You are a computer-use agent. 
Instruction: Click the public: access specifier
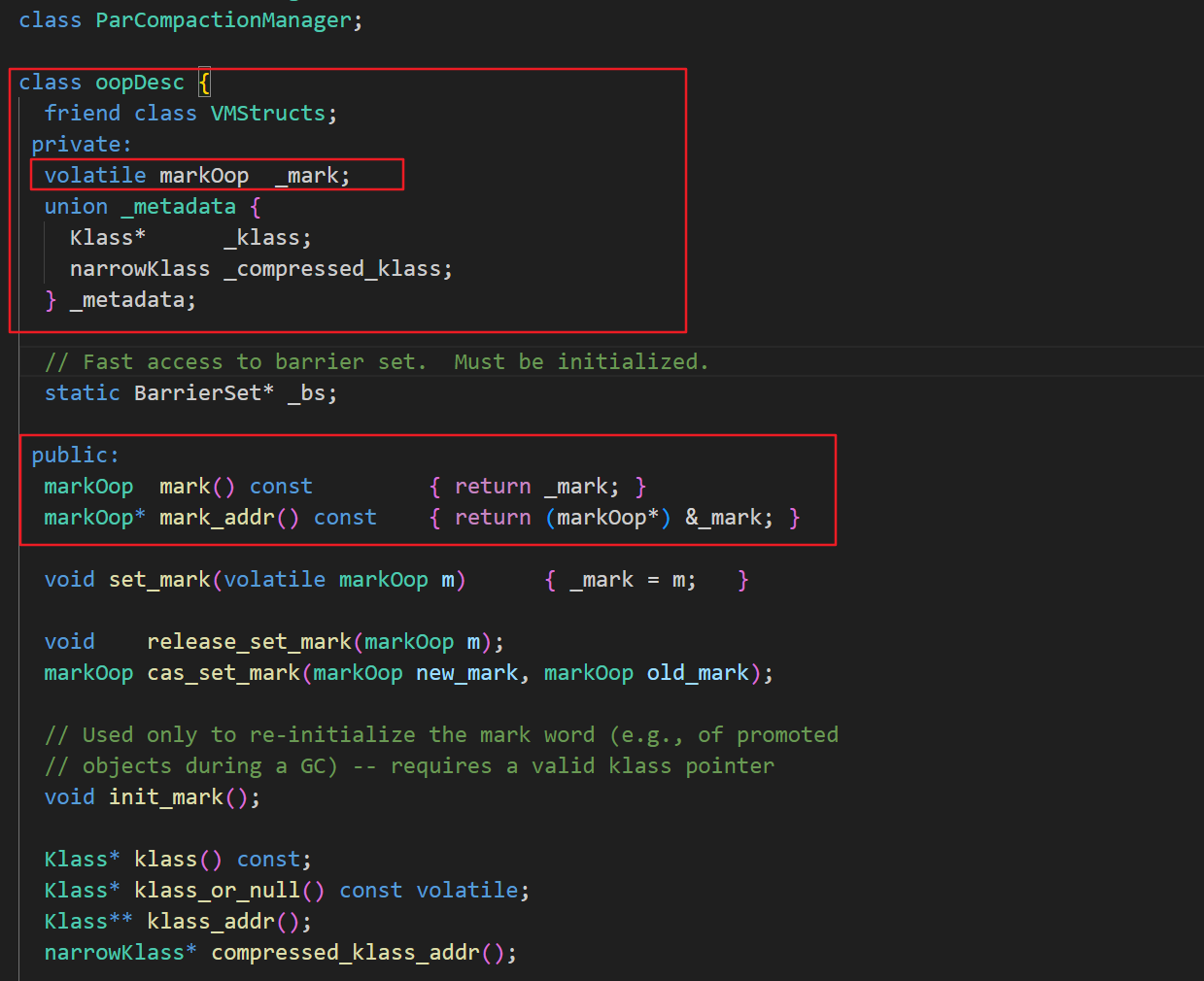coord(75,456)
